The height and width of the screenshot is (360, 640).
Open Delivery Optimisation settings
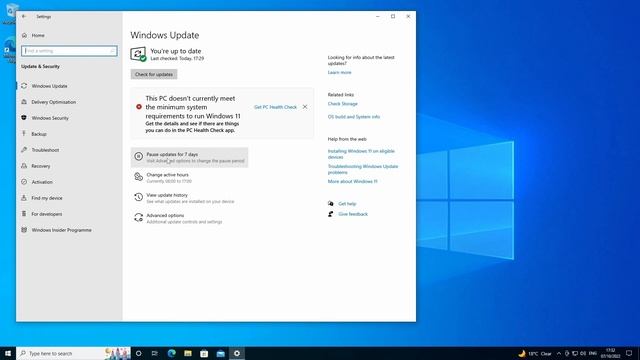pyautogui.click(x=53, y=102)
